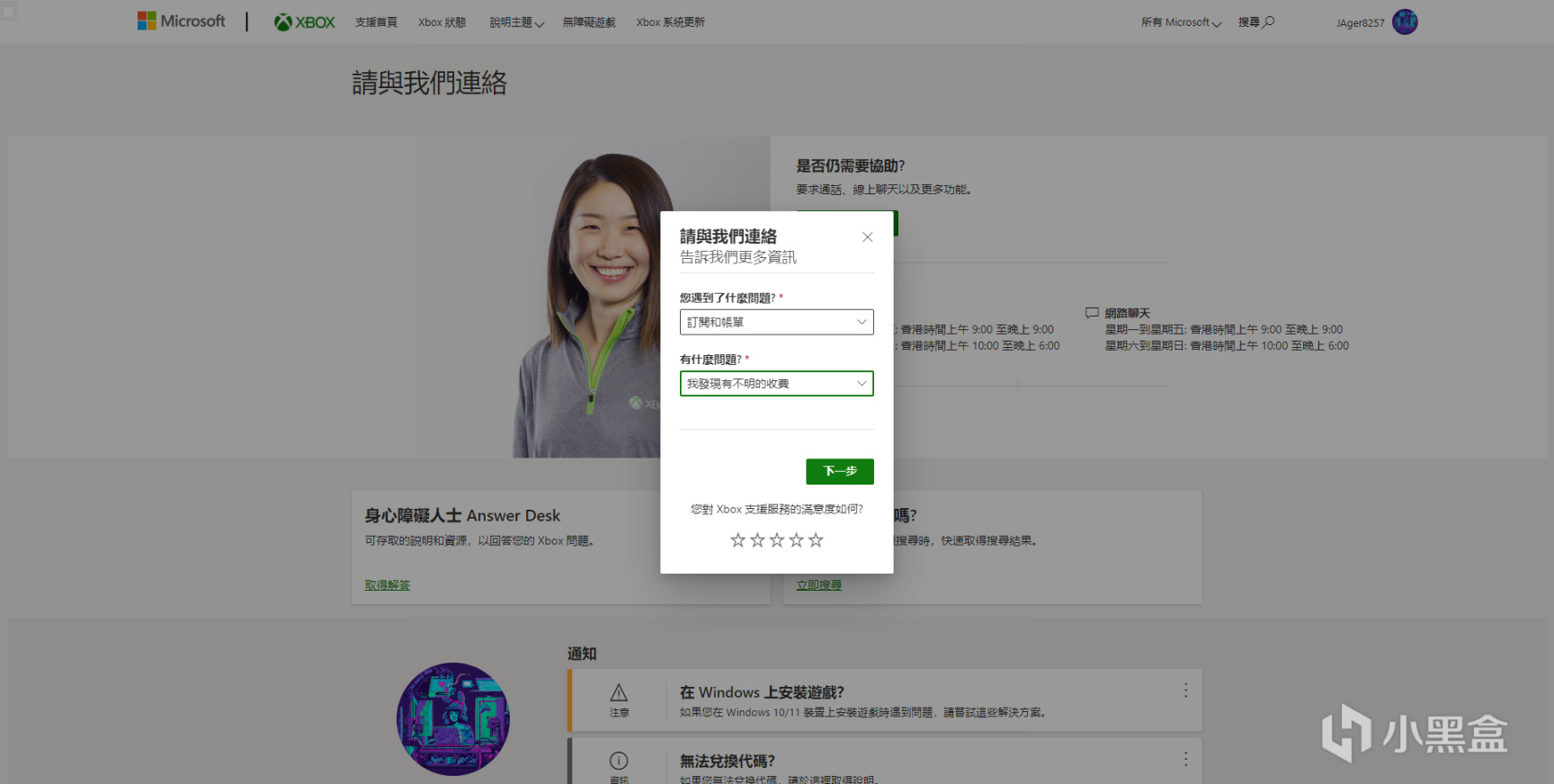Image resolution: width=1554 pixels, height=784 pixels.
Task: Expand the 所有 Microsoft menu
Action: (x=1181, y=22)
